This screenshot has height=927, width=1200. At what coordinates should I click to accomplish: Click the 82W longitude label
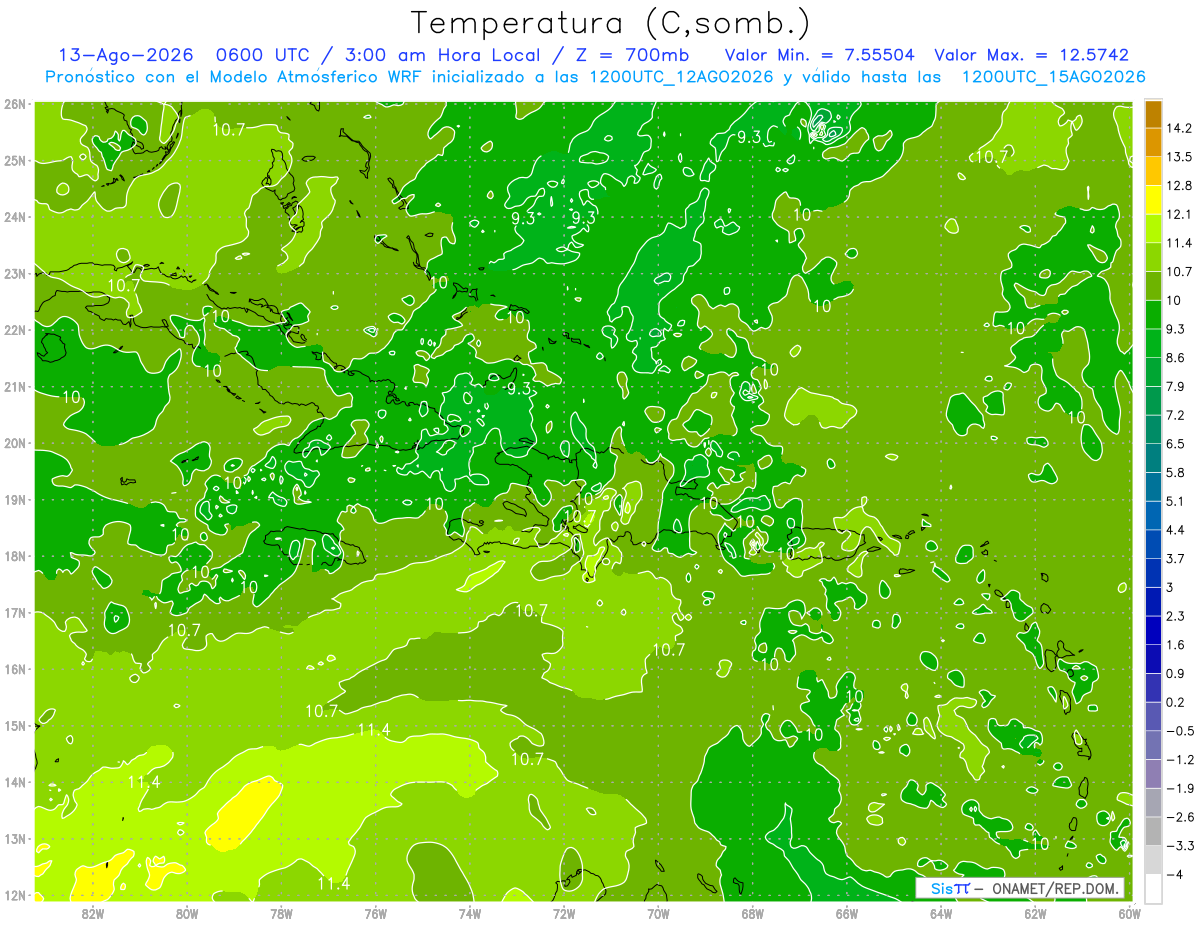click(93, 913)
